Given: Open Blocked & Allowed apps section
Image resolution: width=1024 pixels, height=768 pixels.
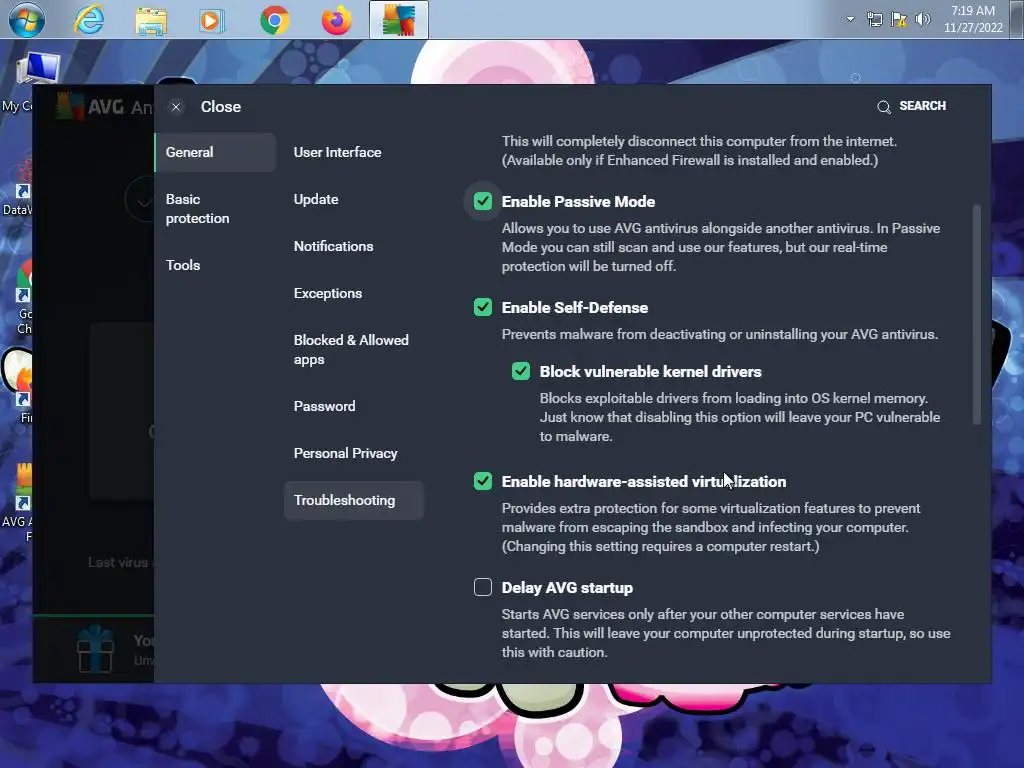Looking at the screenshot, I should click(353, 350).
